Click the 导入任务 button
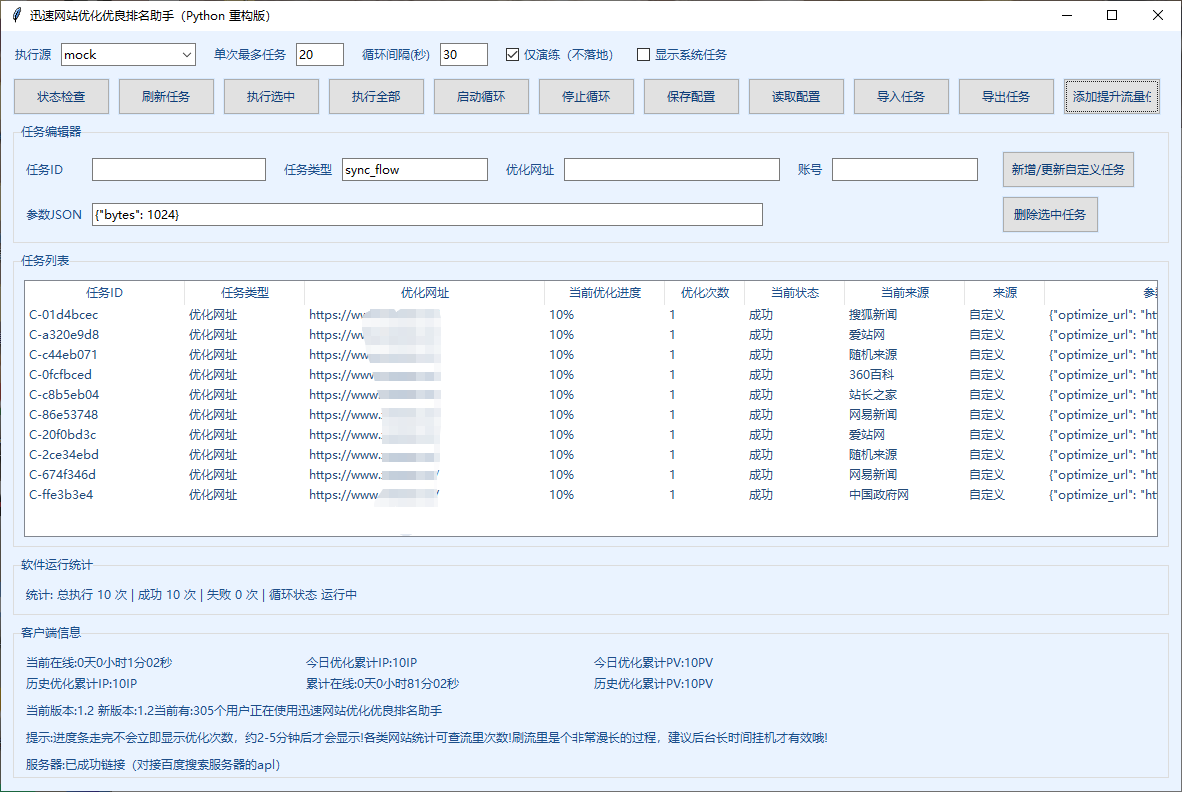This screenshot has width=1182, height=792. (x=900, y=97)
